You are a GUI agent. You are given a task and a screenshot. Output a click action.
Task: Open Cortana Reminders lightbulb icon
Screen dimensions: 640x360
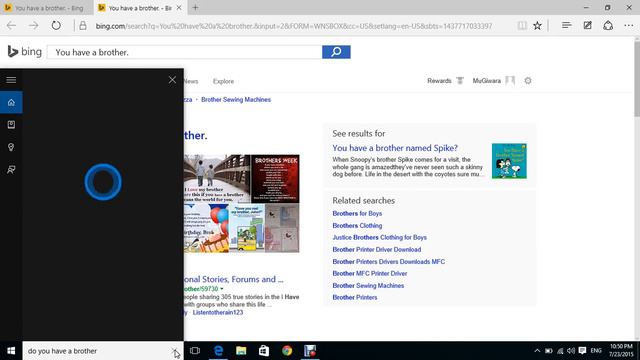click(11, 147)
